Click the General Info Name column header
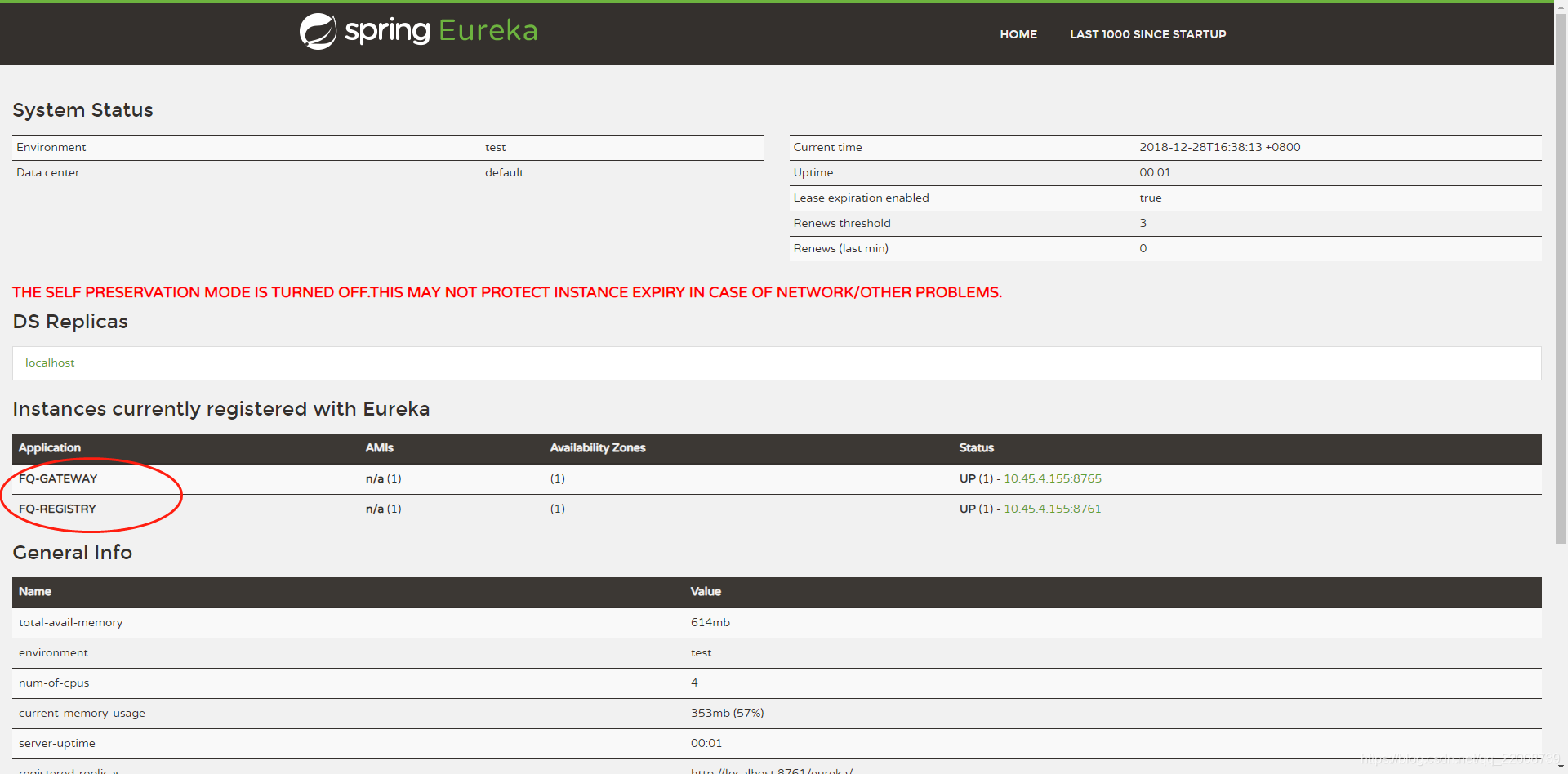The height and width of the screenshot is (774, 1568). (x=35, y=591)
